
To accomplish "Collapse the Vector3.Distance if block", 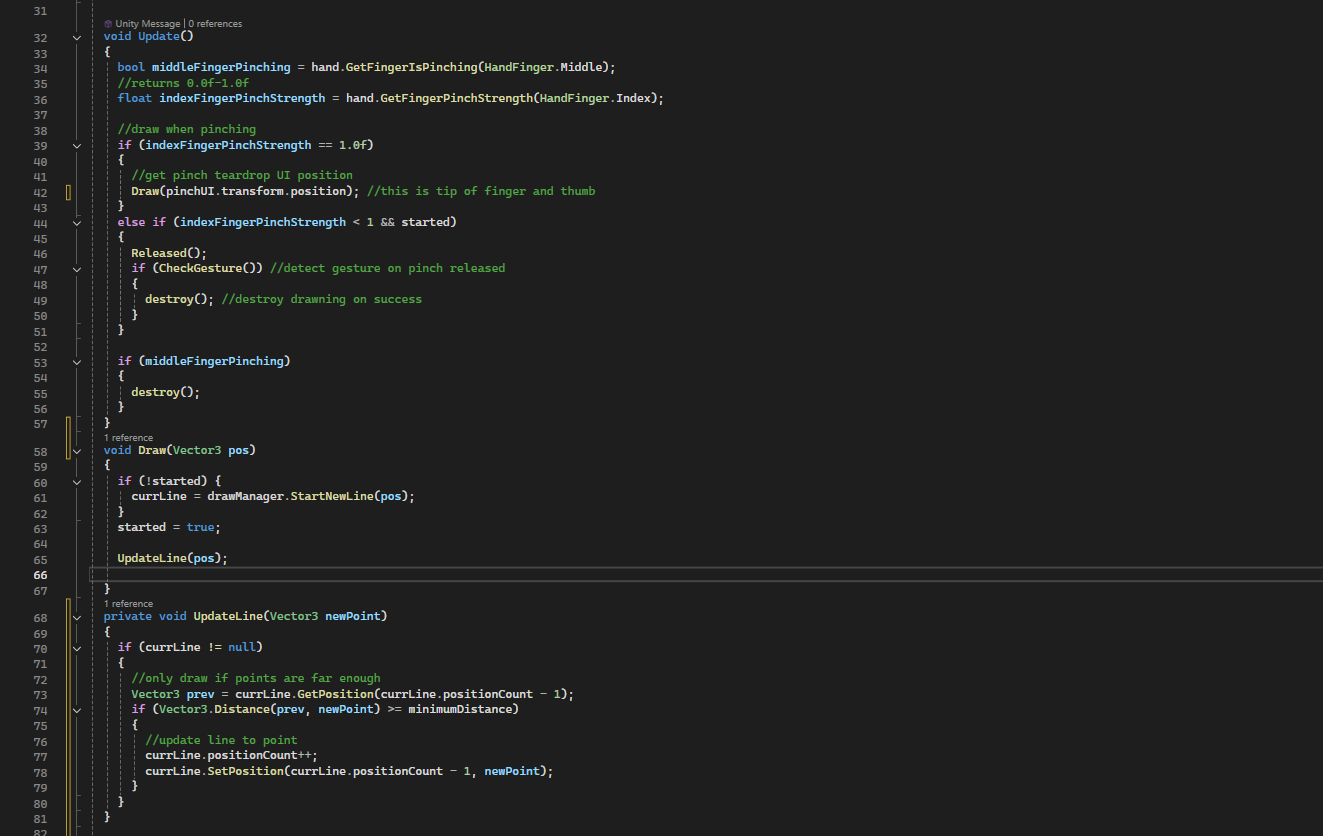I will coord(77,710).
